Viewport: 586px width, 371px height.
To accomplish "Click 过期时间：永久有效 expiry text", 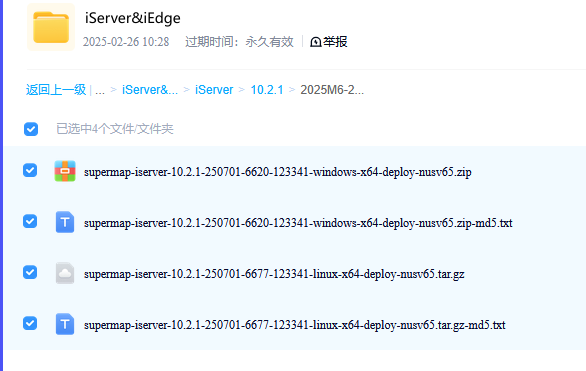I will pos(239,42).
